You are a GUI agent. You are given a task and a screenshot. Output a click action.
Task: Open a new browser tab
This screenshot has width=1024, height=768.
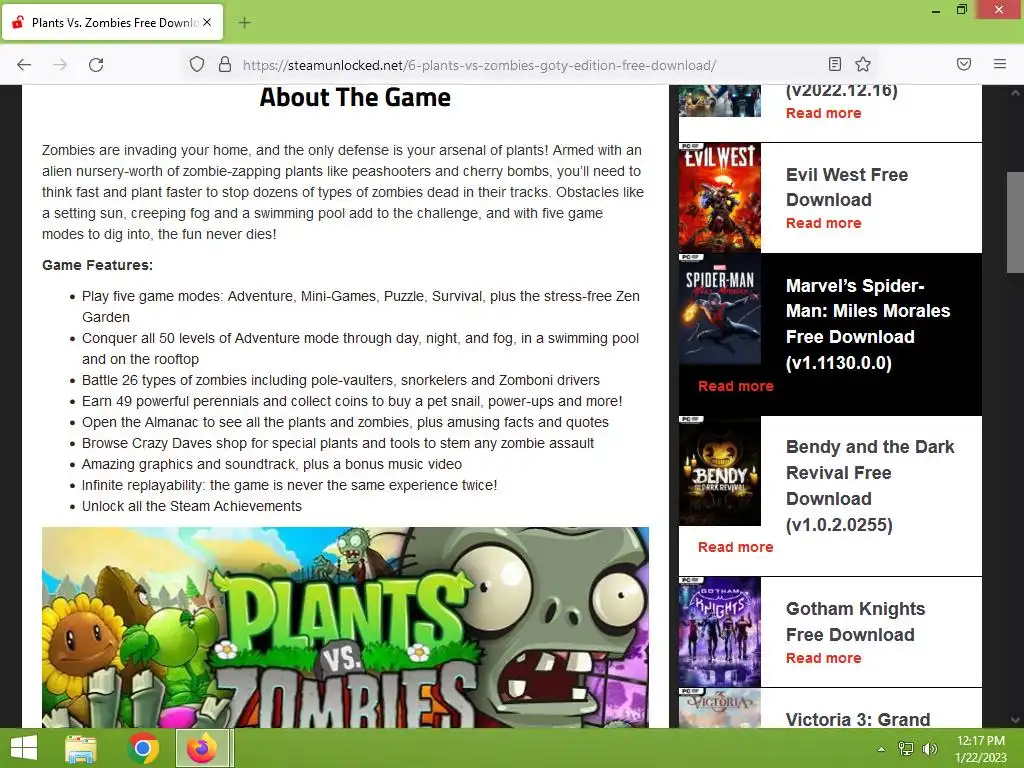point(244,23)
